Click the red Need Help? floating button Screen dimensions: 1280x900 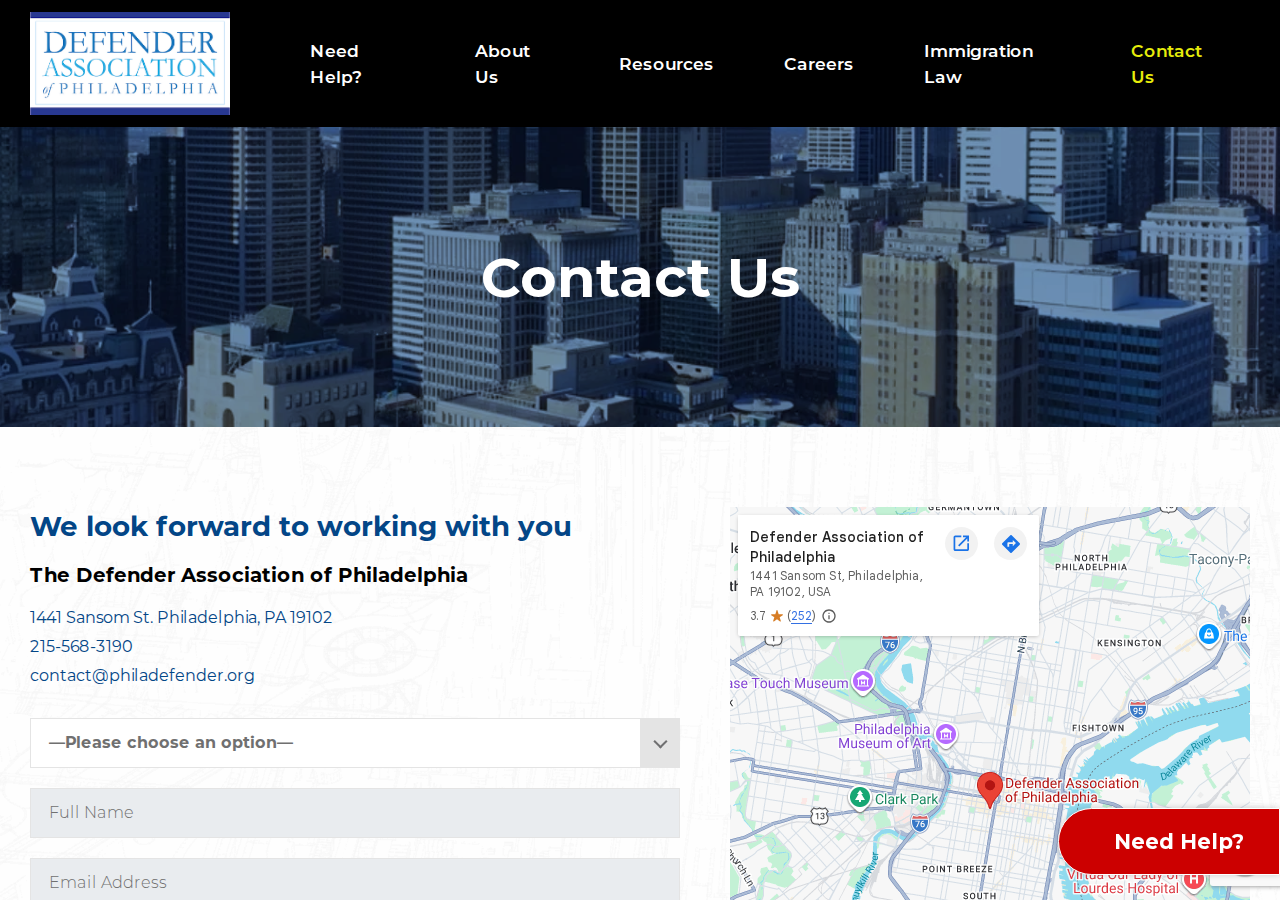[x=1170, y=841]
